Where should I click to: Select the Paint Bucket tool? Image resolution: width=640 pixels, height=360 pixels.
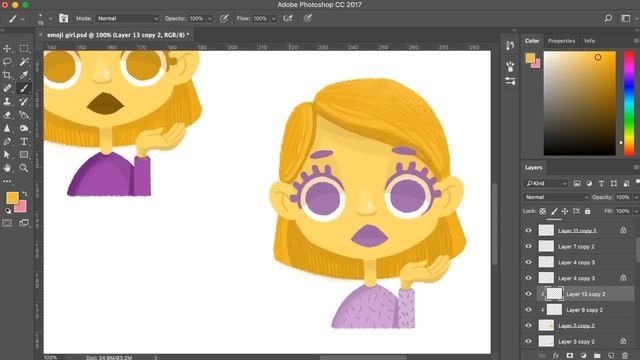(x=24, y=115)
